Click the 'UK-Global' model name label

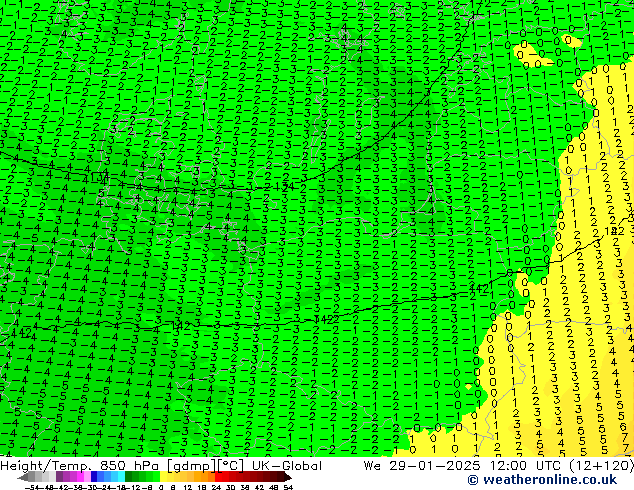[287, 466]
